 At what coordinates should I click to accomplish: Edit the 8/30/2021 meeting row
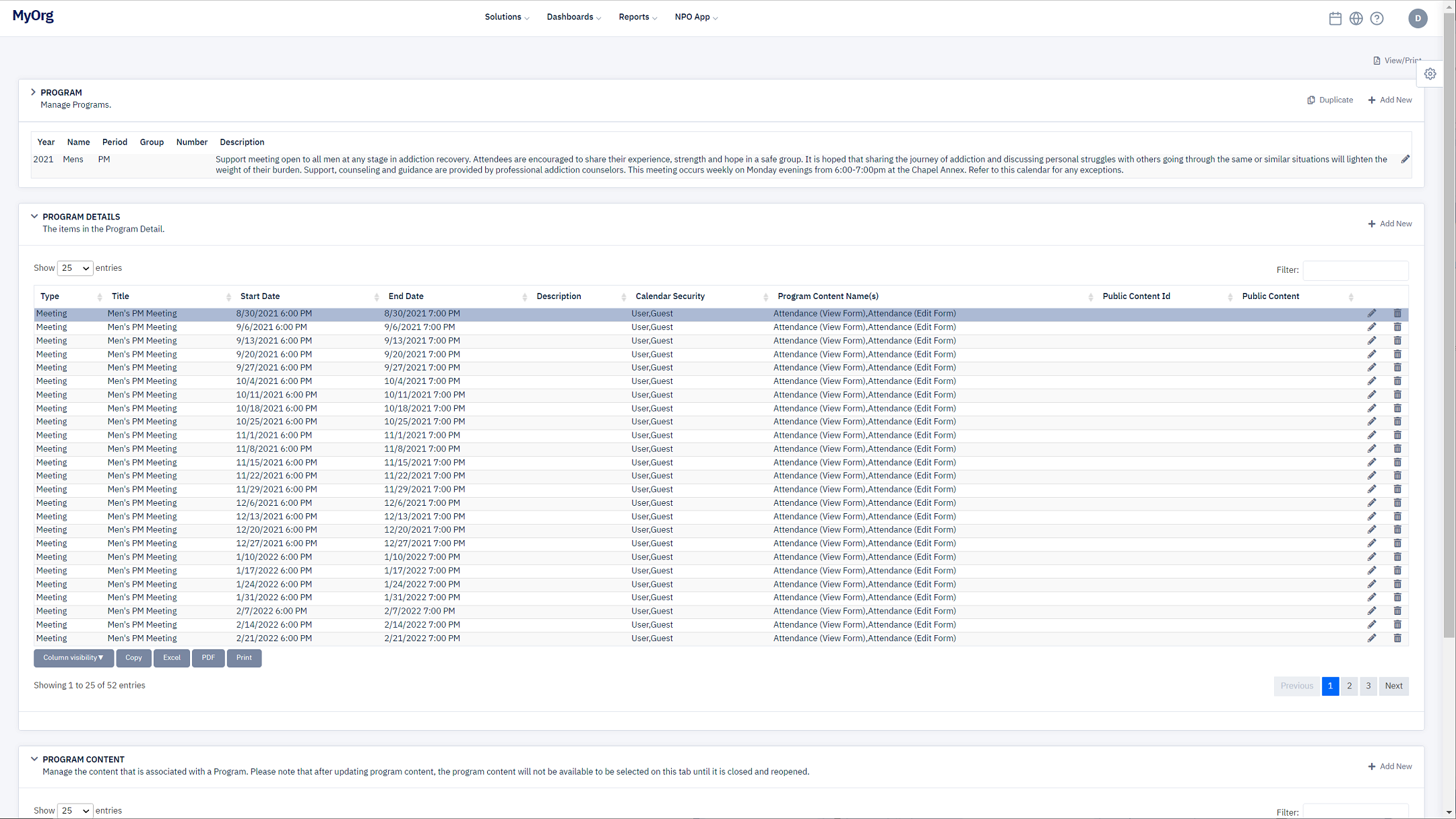tap(1371, 313)
